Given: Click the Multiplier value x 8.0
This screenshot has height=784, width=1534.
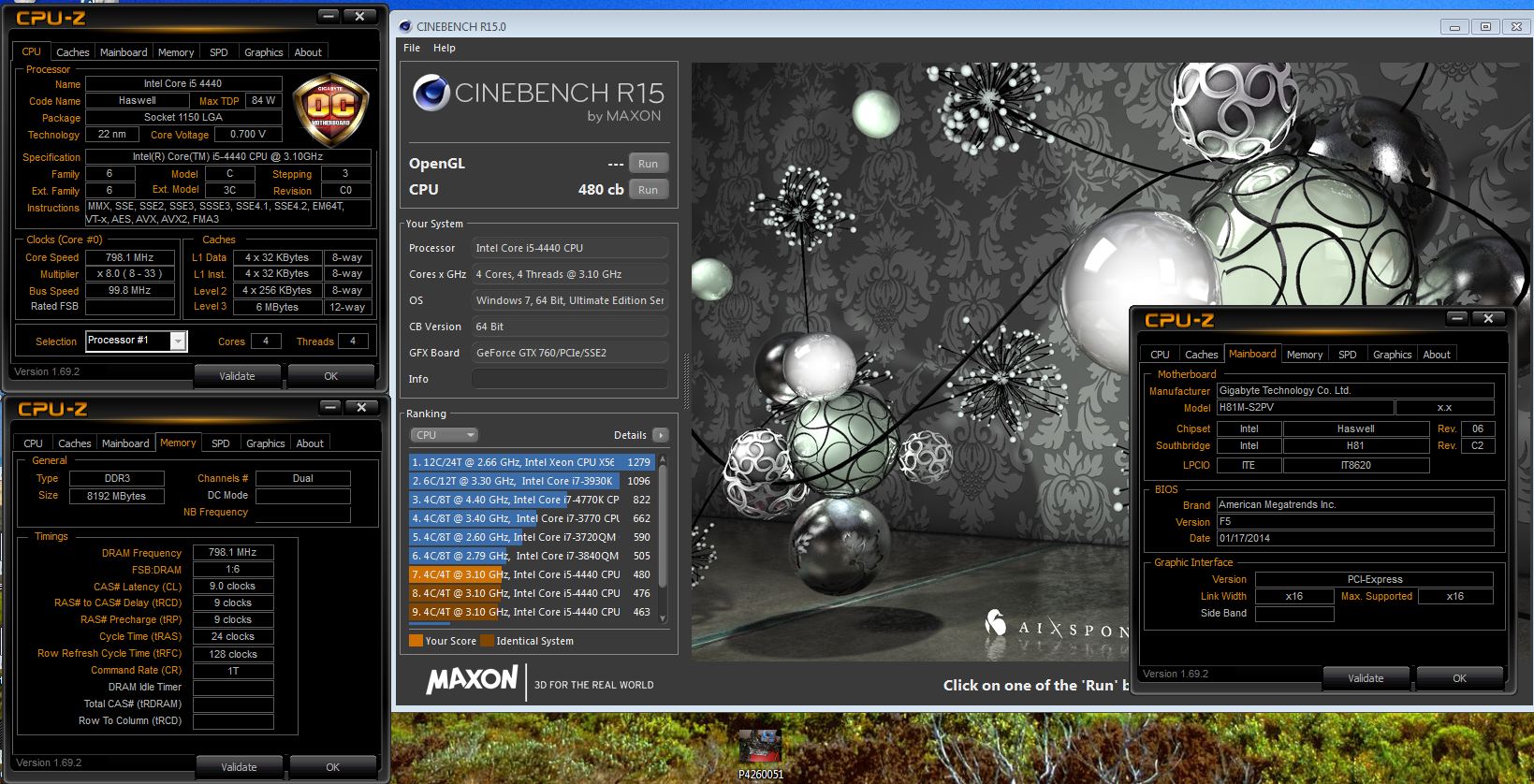Looking at the screenshot, I should (x=130, y=274).
